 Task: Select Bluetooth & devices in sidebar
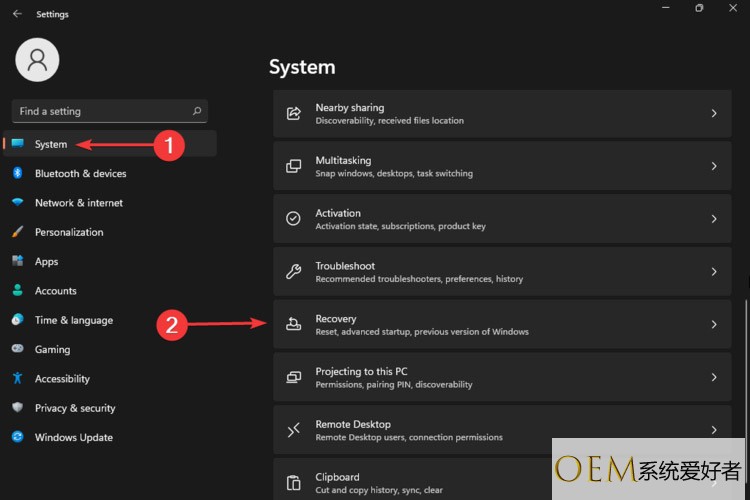(80, 173)
